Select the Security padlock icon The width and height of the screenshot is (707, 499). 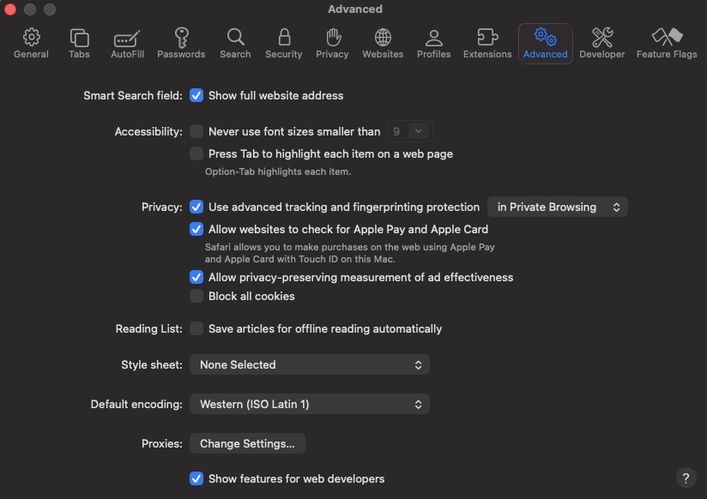[x=283, y=43]
